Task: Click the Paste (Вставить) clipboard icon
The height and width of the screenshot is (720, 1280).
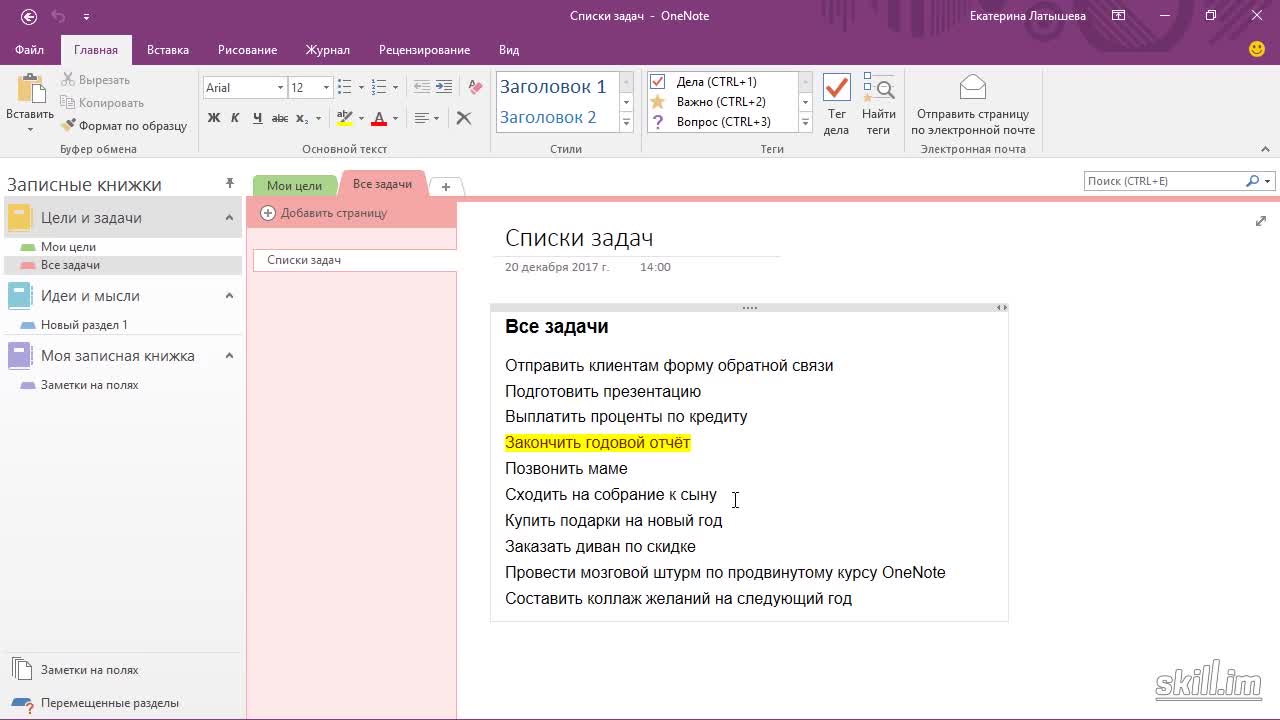Action: point(30,88)
